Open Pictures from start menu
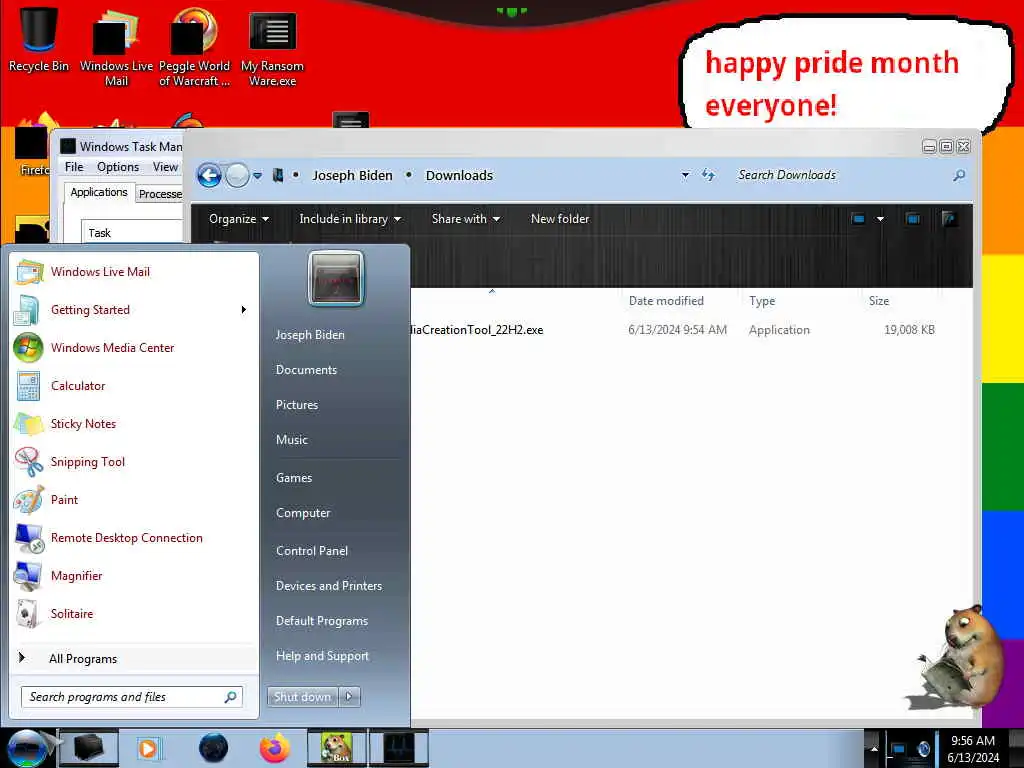This screenshot has width=1024, height=768. (296, 405)
